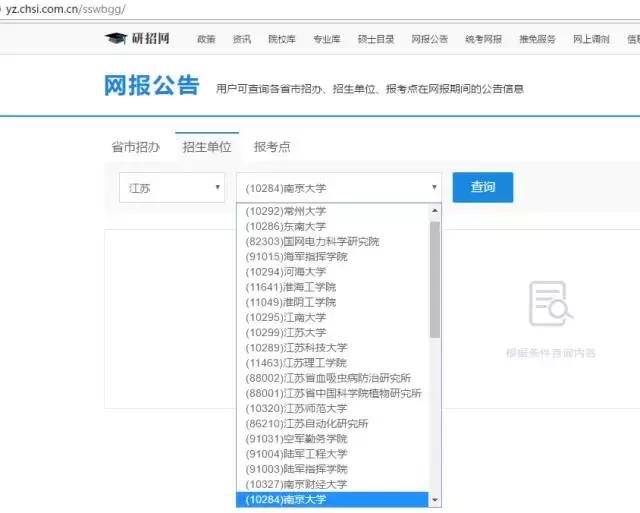
Task: Open the 资讯 navigation item
Action: 242,39
